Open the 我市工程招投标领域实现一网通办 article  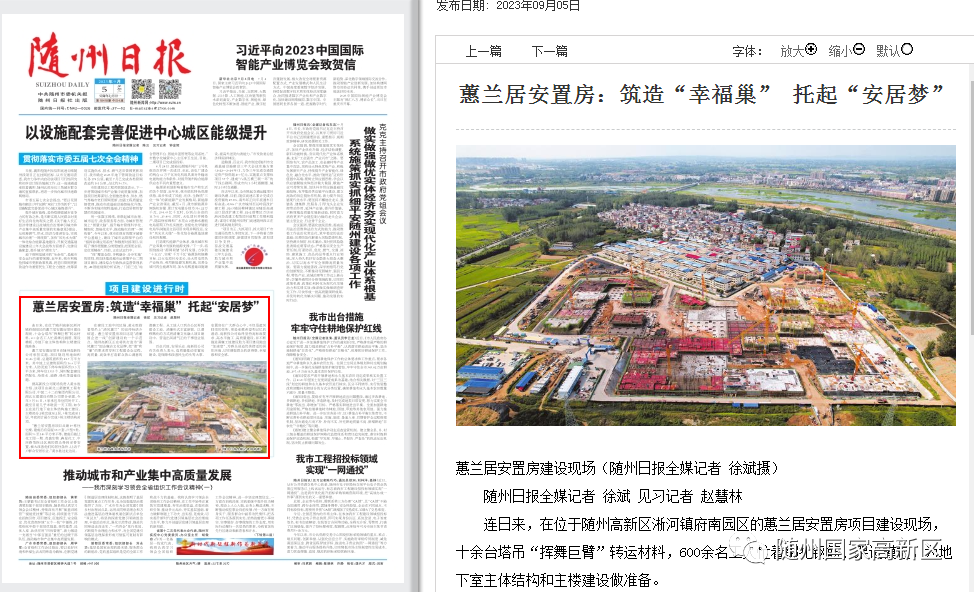click(x=337, y=464)
